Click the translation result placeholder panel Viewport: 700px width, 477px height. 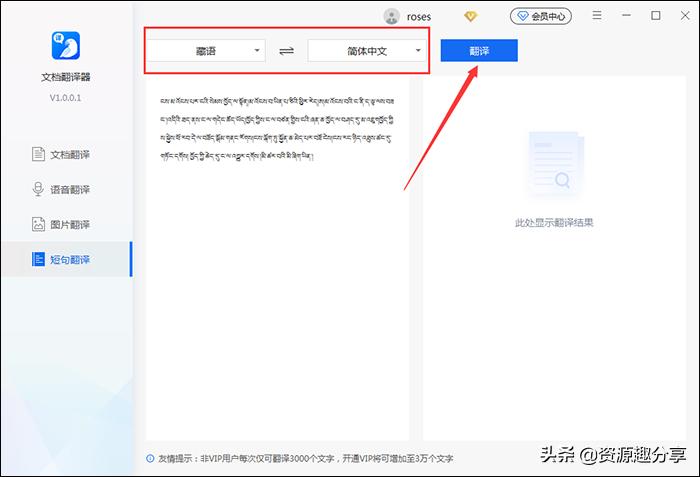554,258
